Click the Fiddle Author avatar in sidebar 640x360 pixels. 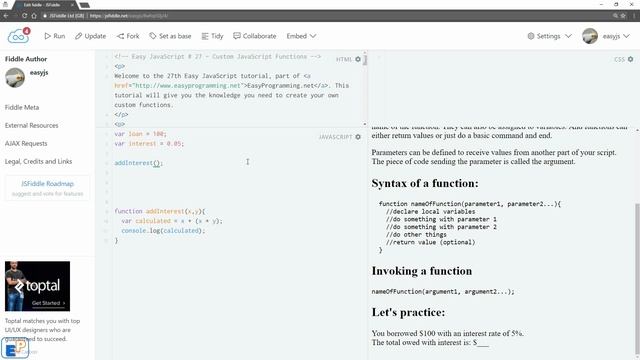pos(15,78)
